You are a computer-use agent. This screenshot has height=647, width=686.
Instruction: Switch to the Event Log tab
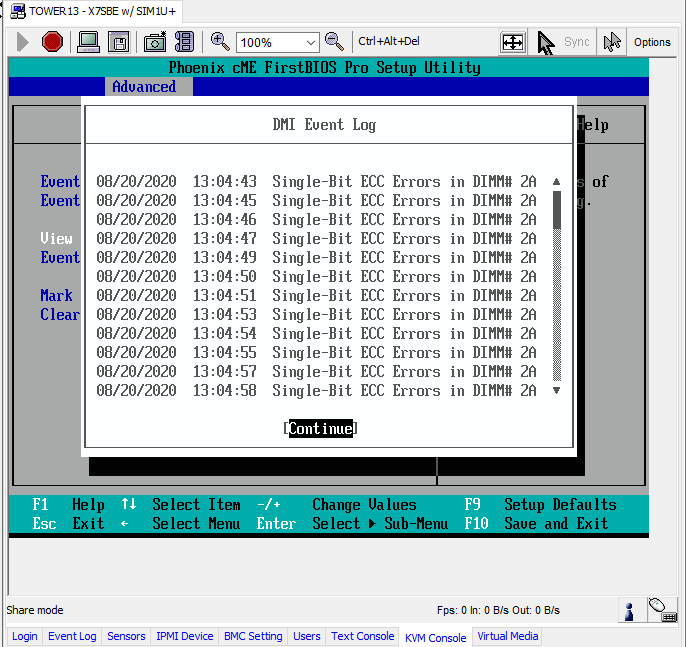(72, 636)
